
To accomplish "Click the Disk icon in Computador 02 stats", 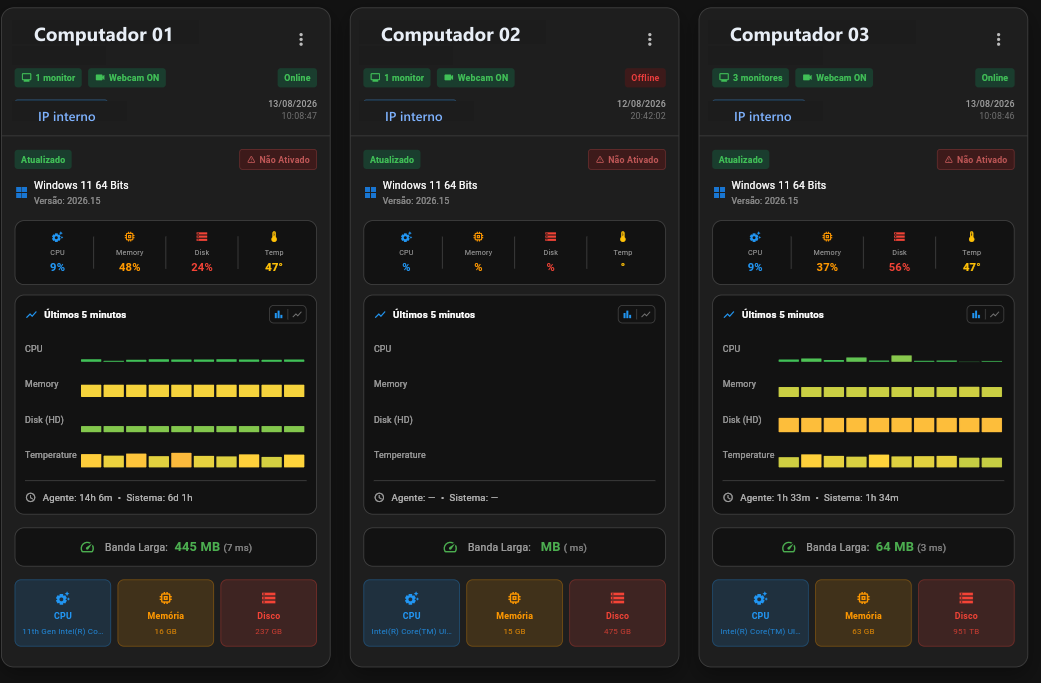I will [x=550, y=237].
